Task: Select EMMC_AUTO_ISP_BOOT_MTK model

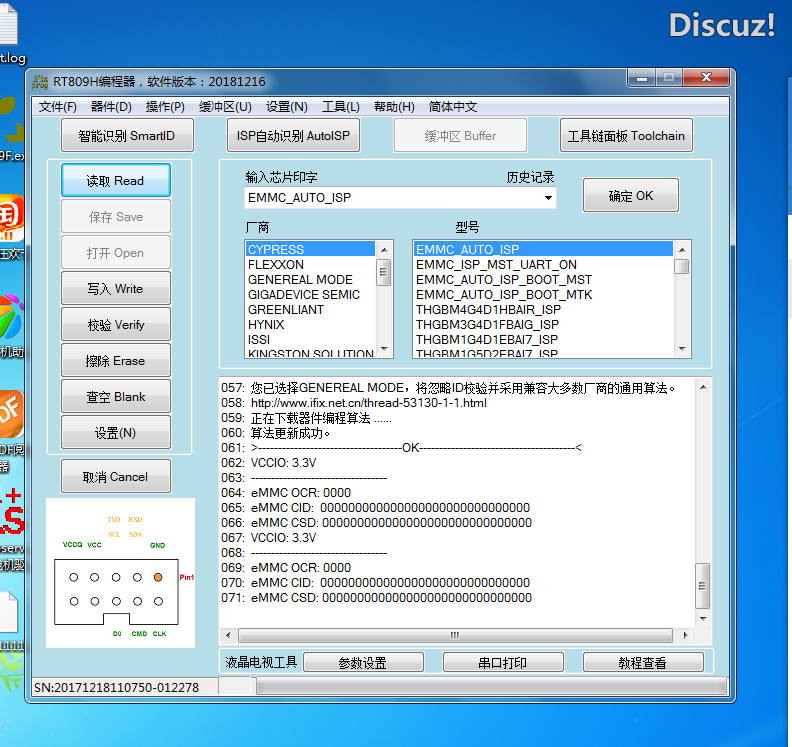Action: pyautogui.click(x=543, y=294)
